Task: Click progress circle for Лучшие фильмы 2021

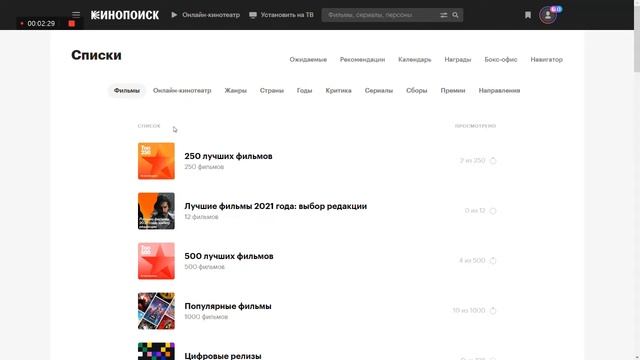Action: [493, 211]
